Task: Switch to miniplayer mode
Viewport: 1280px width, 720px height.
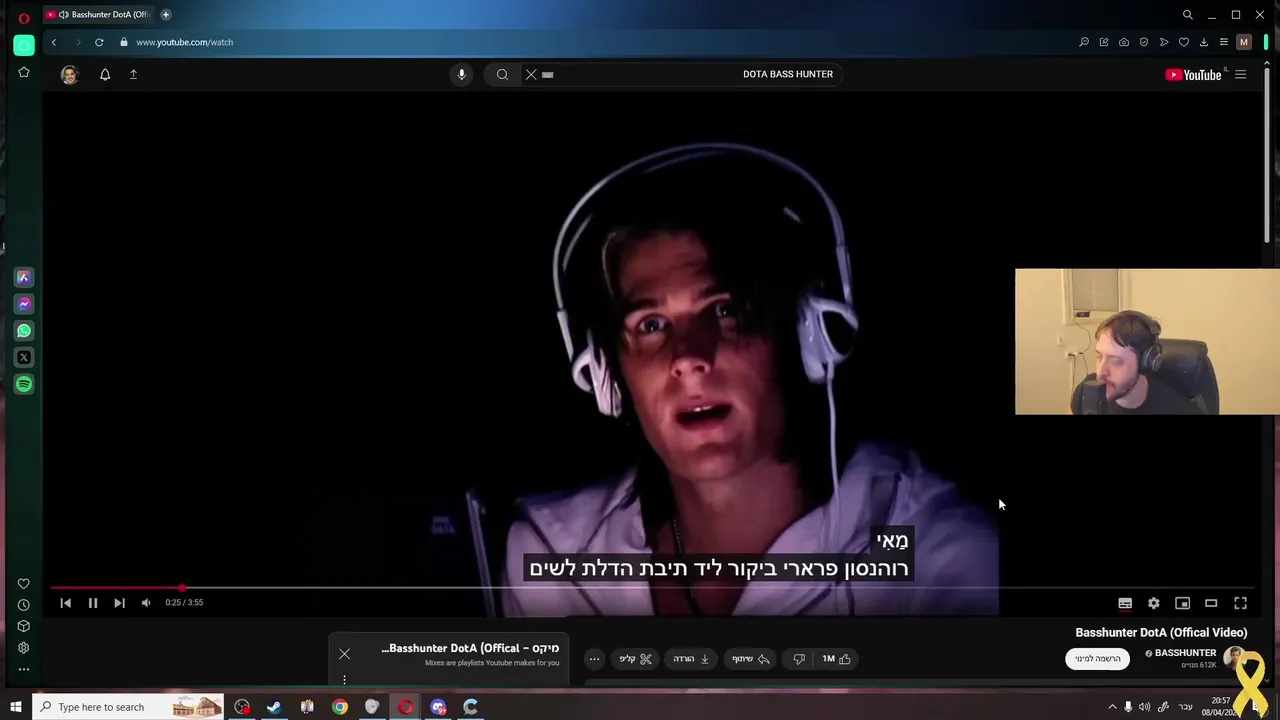Action: (x=1182, y=603)
